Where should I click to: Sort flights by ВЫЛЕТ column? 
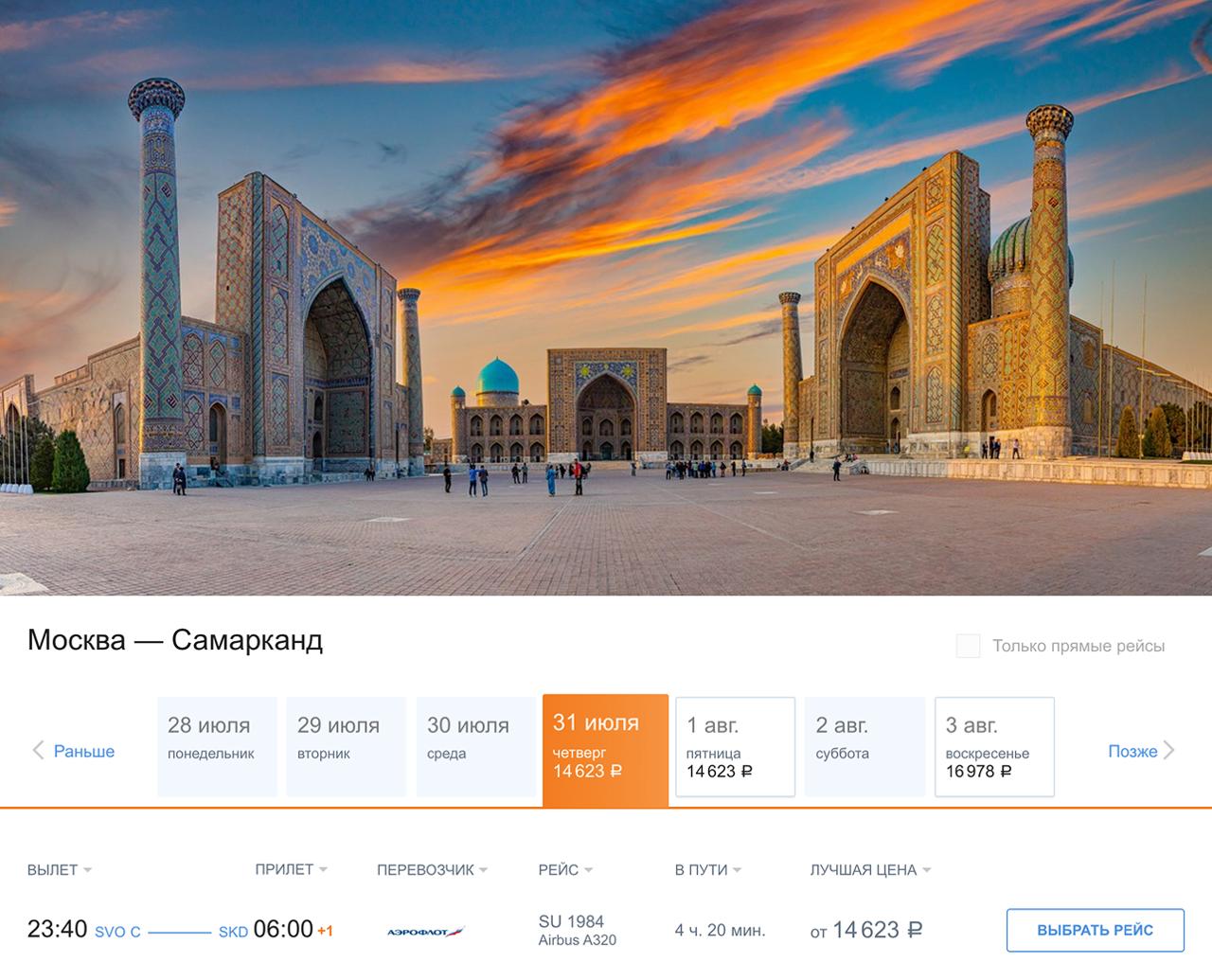(x=59, y=869)
